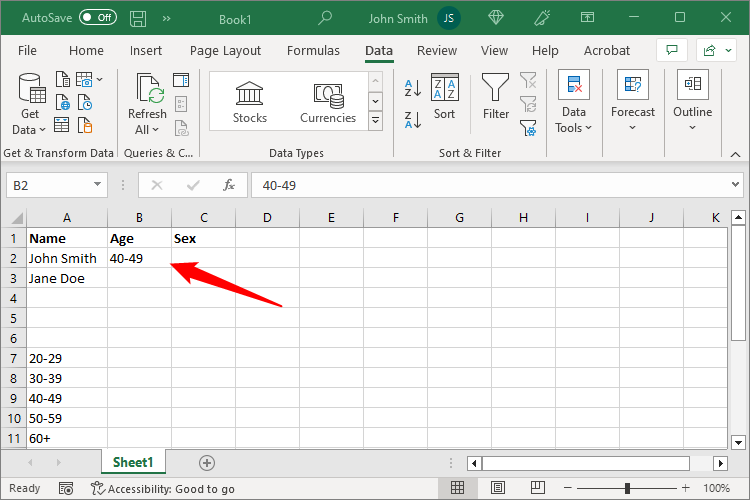Select the Currencies data type

coord(328,102)
